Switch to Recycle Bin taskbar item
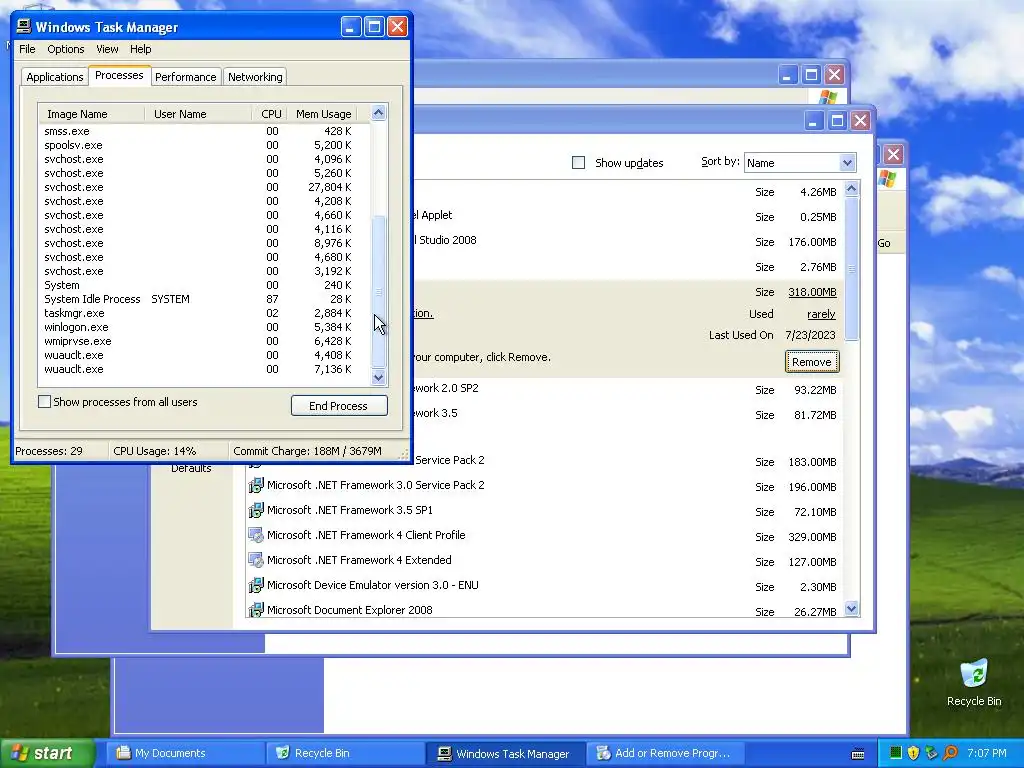This screenshot has width=1024, height=768. click(x=345, y=753)
